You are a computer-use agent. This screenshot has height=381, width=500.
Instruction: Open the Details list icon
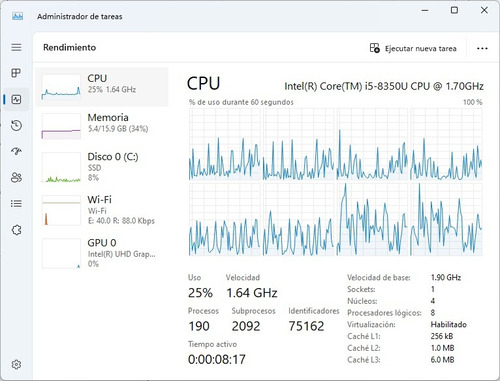coord(16,203)
